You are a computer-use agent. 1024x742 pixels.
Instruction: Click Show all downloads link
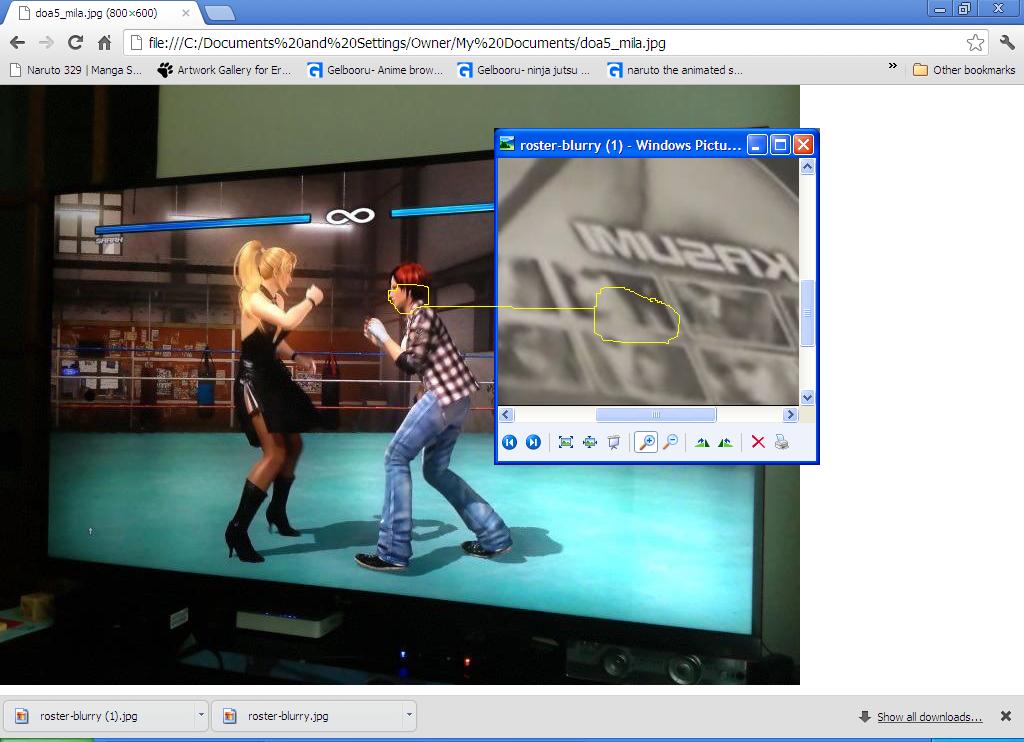coord(929,717)
